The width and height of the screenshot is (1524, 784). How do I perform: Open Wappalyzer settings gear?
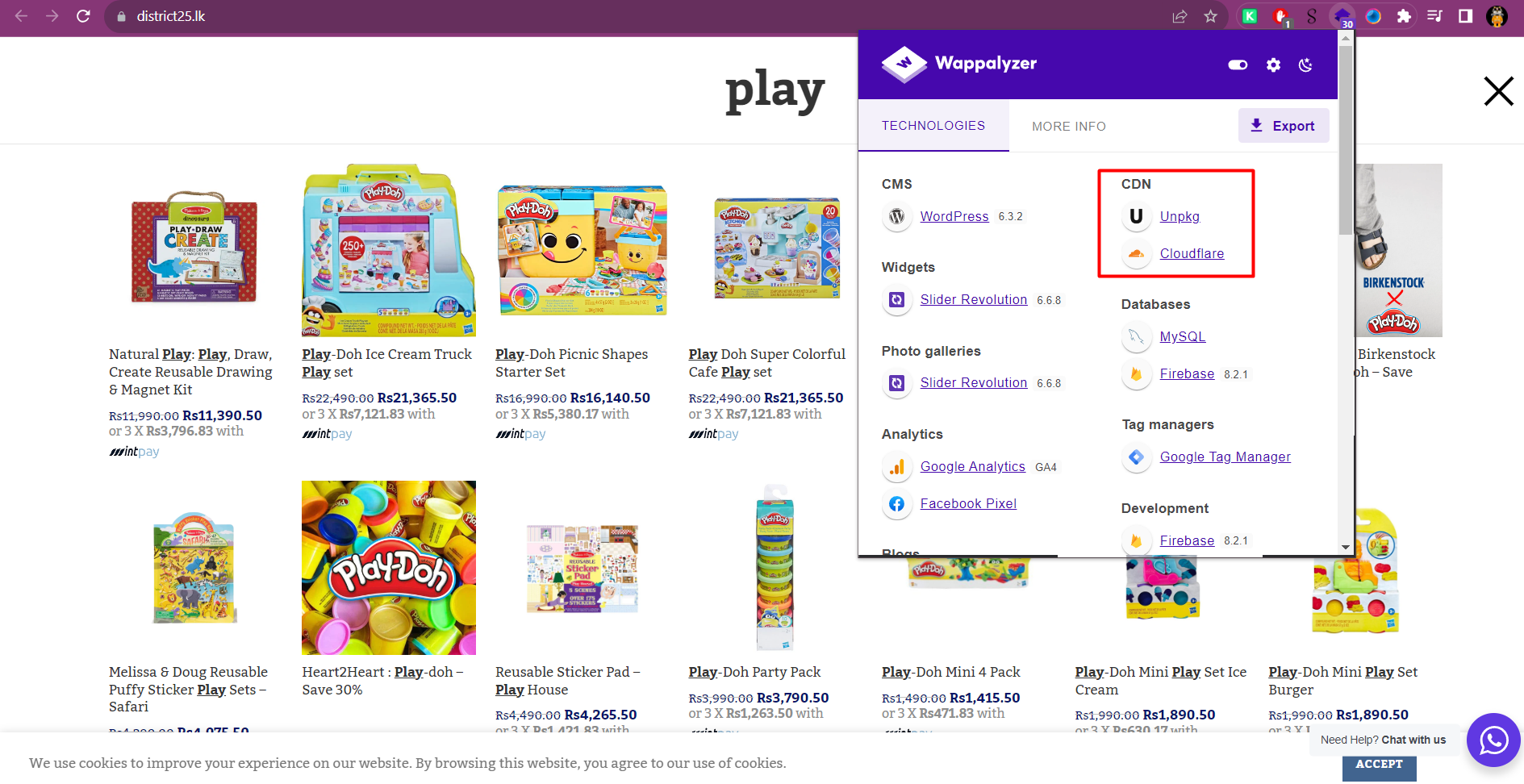point(1273,65)
